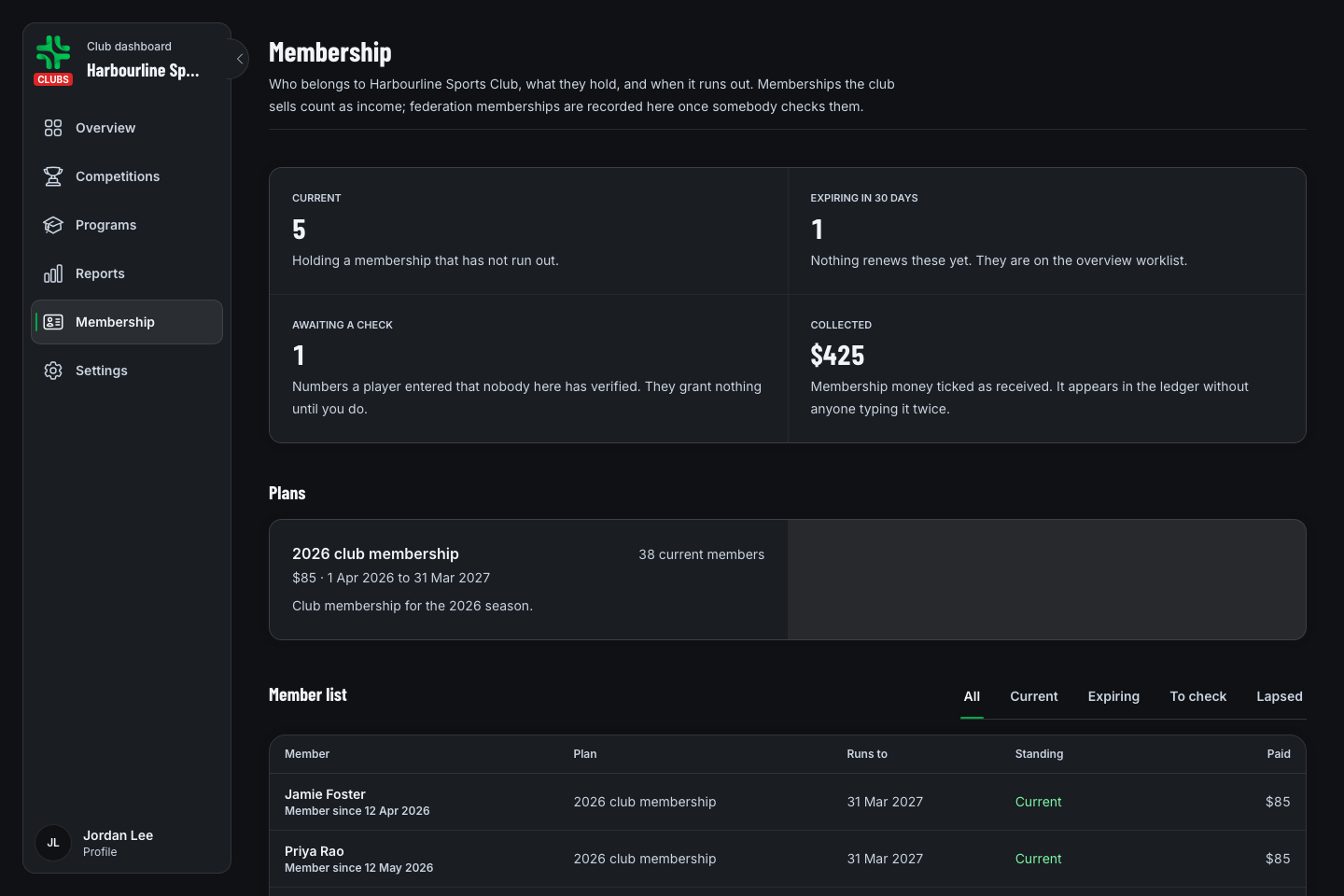The image size is (1344, 896).
Task: View the Lapsed members tab
Action: (x=1280, y=696)
